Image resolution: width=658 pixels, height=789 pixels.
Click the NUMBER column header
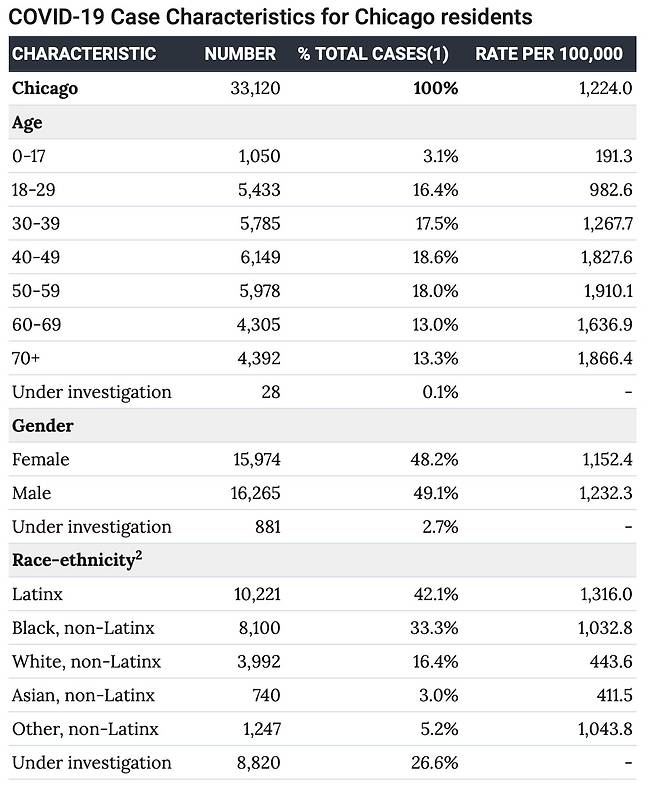240,53
